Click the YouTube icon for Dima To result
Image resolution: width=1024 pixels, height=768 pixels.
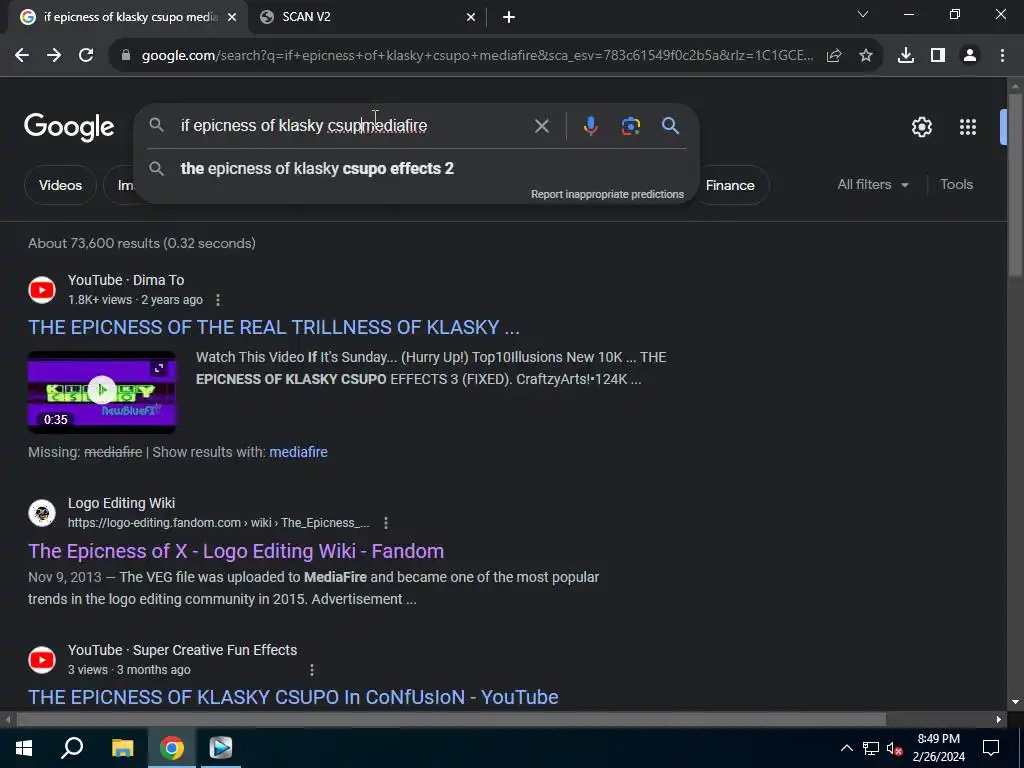point(42,290)
